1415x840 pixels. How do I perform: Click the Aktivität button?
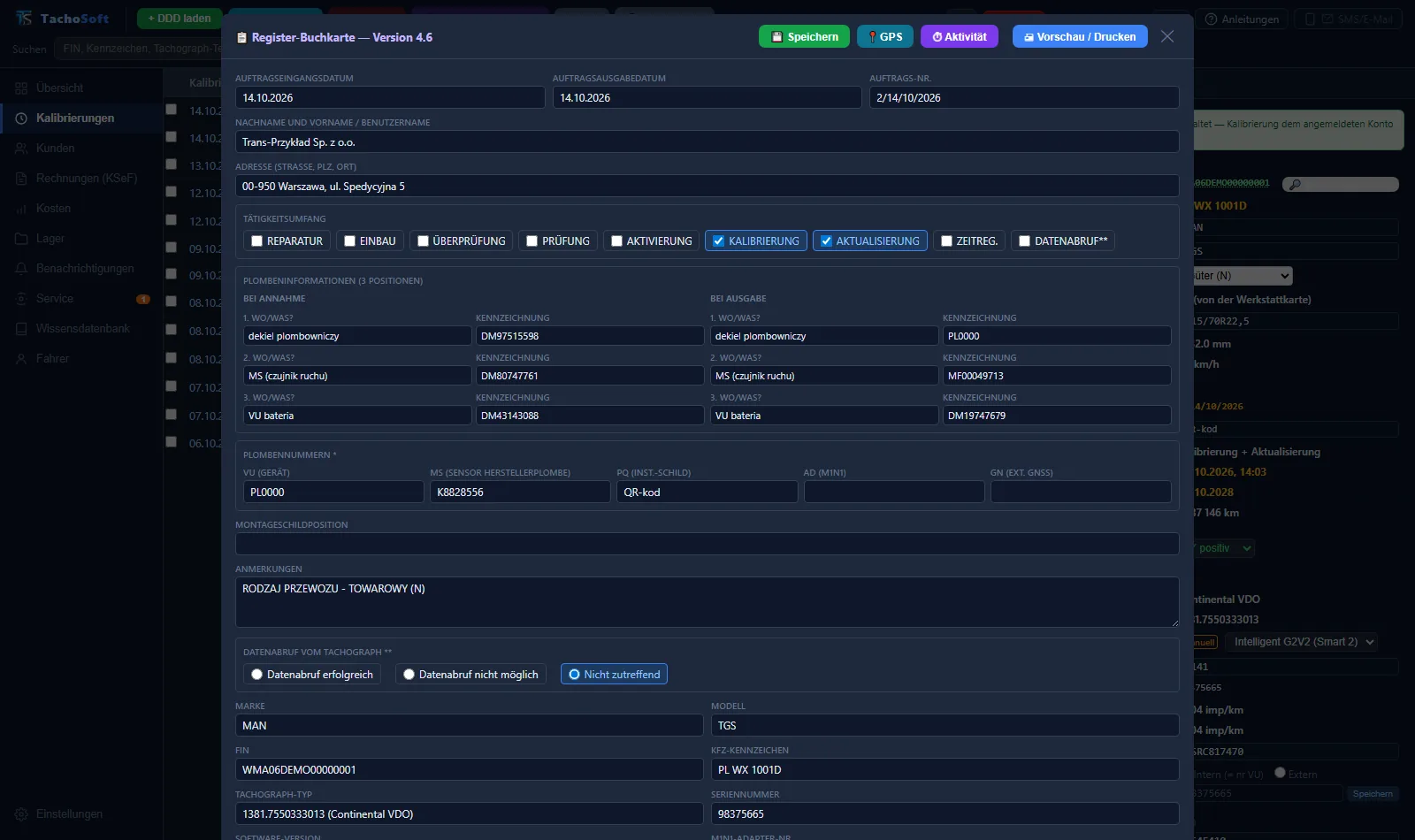(960, 36)
